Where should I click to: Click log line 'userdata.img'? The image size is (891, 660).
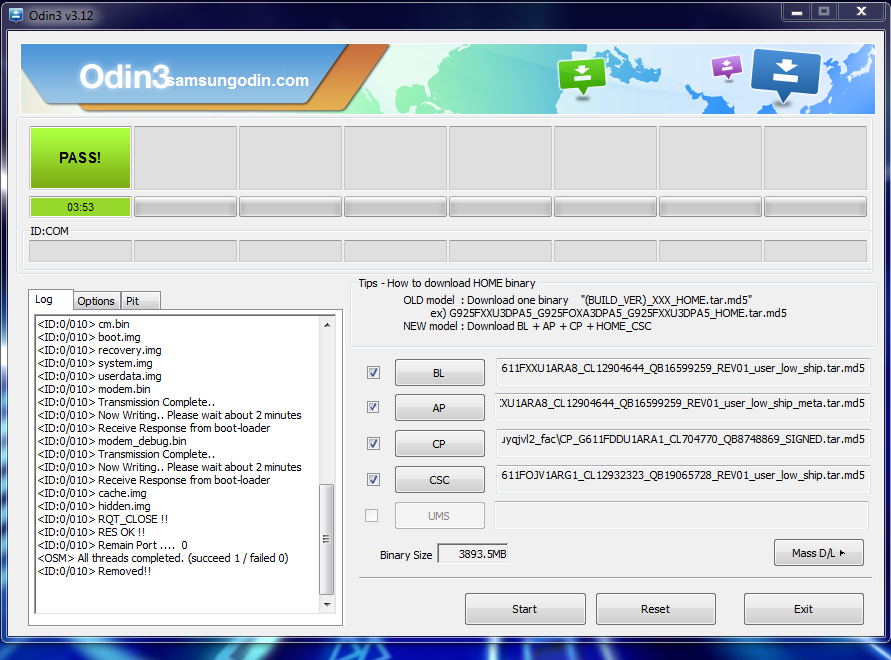tap(99, 376)
